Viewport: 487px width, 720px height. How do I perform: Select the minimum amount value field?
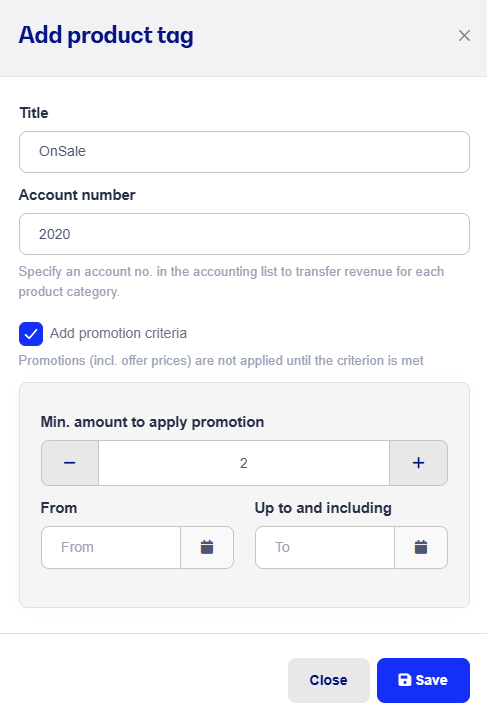pyautogui.click(x=244, y=463)
